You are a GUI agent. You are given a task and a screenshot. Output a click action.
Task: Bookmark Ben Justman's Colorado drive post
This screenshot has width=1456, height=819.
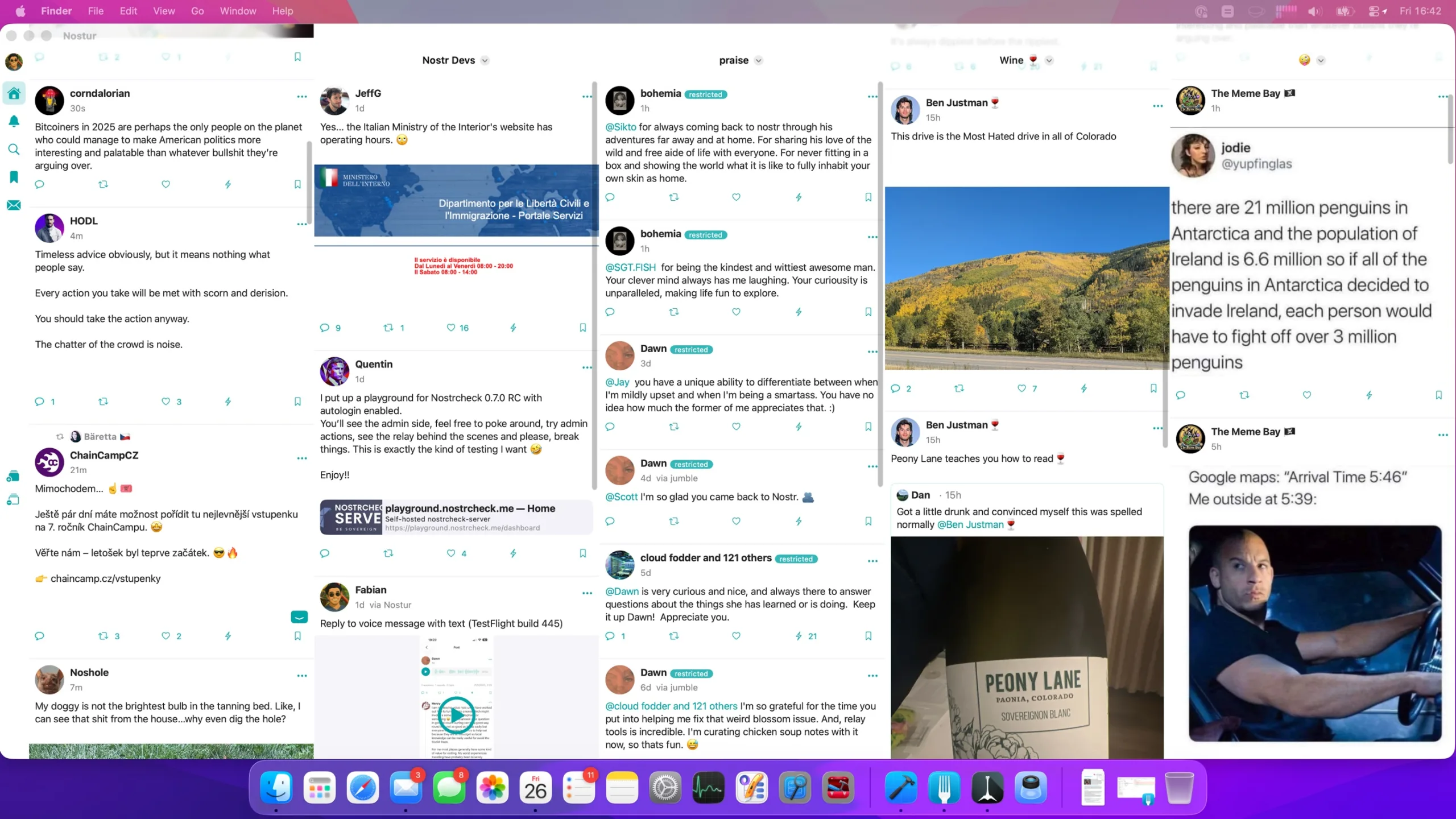click(1153, 388)
